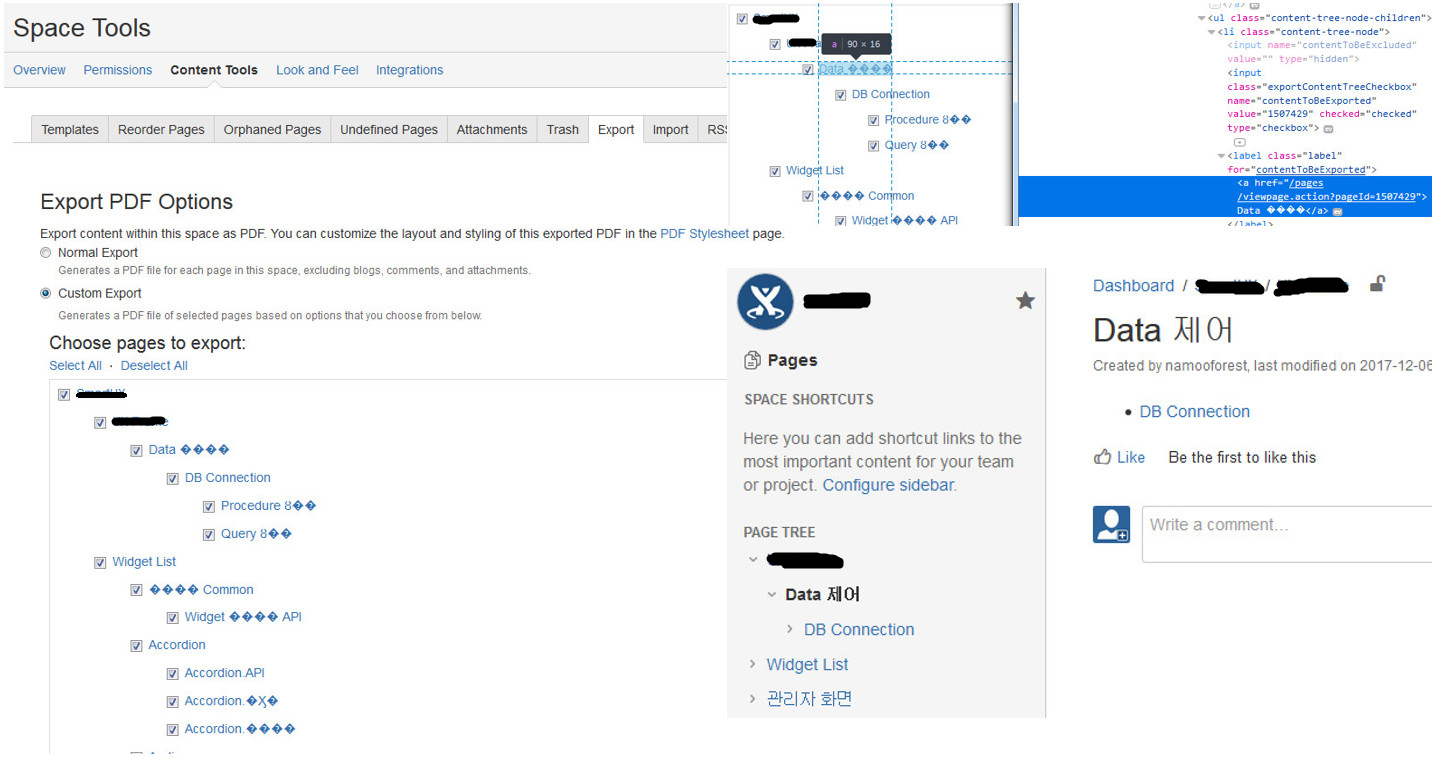Open Pages via its document icon

tap(753, 360)
